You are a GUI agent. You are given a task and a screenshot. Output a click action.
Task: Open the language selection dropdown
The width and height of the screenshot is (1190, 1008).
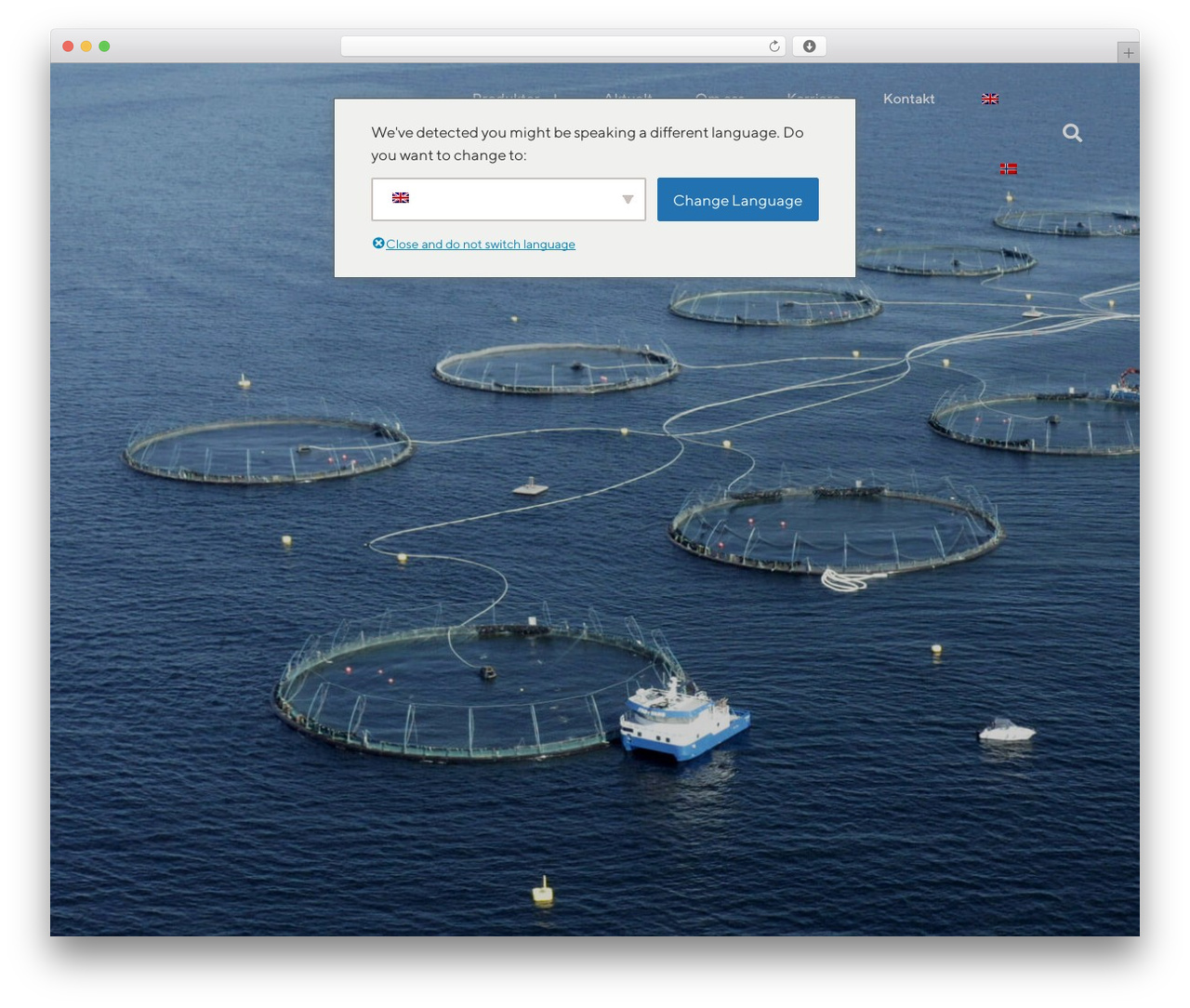click(x=509, y=199)
